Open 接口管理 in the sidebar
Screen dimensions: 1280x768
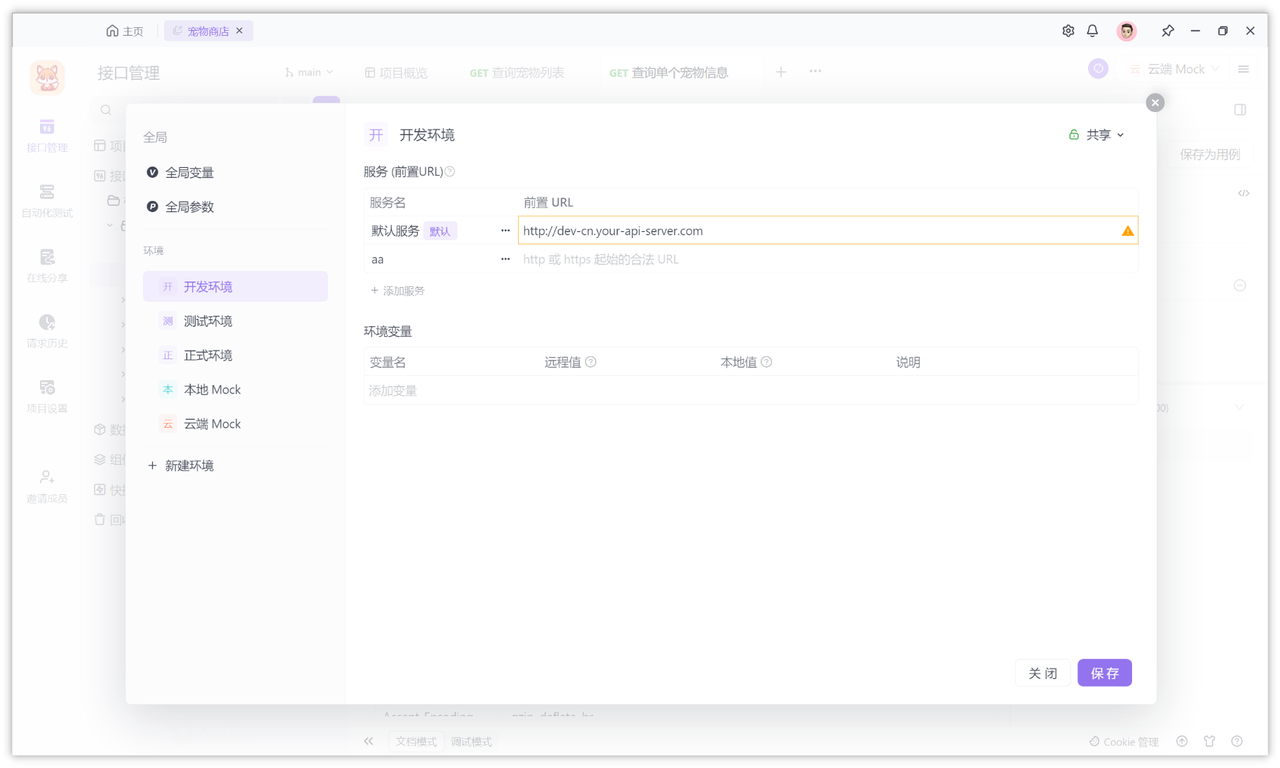pyautogui.click(x=47, y=135)
